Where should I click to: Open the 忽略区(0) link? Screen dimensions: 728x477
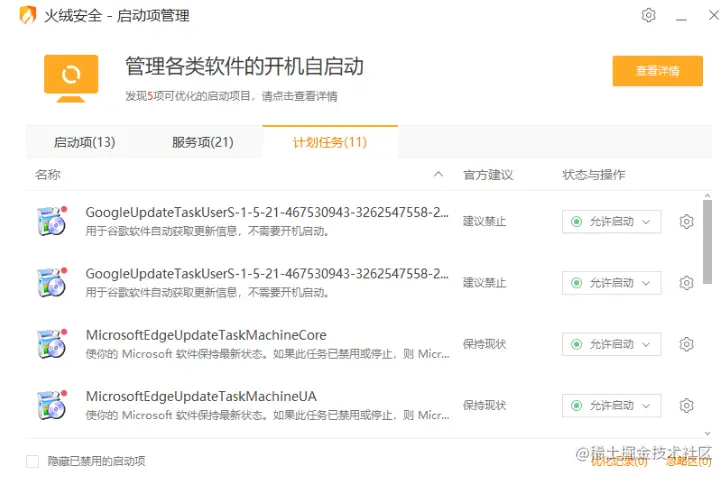coord(689,461)
